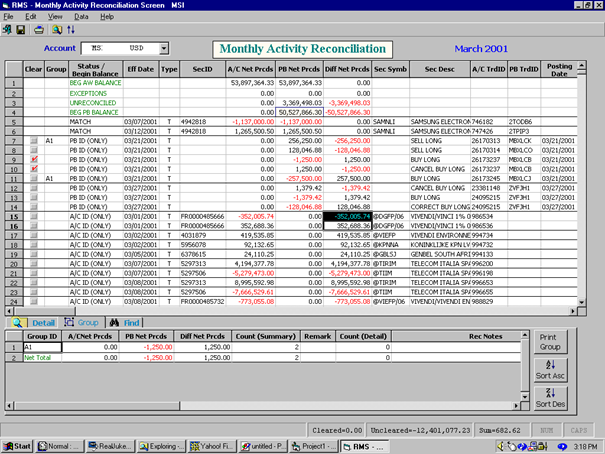Image resolution: width=605 pixels, height=454 pixels.
Task: Click group grid horizontal scrollbar thumb
Action: (97, 406)
